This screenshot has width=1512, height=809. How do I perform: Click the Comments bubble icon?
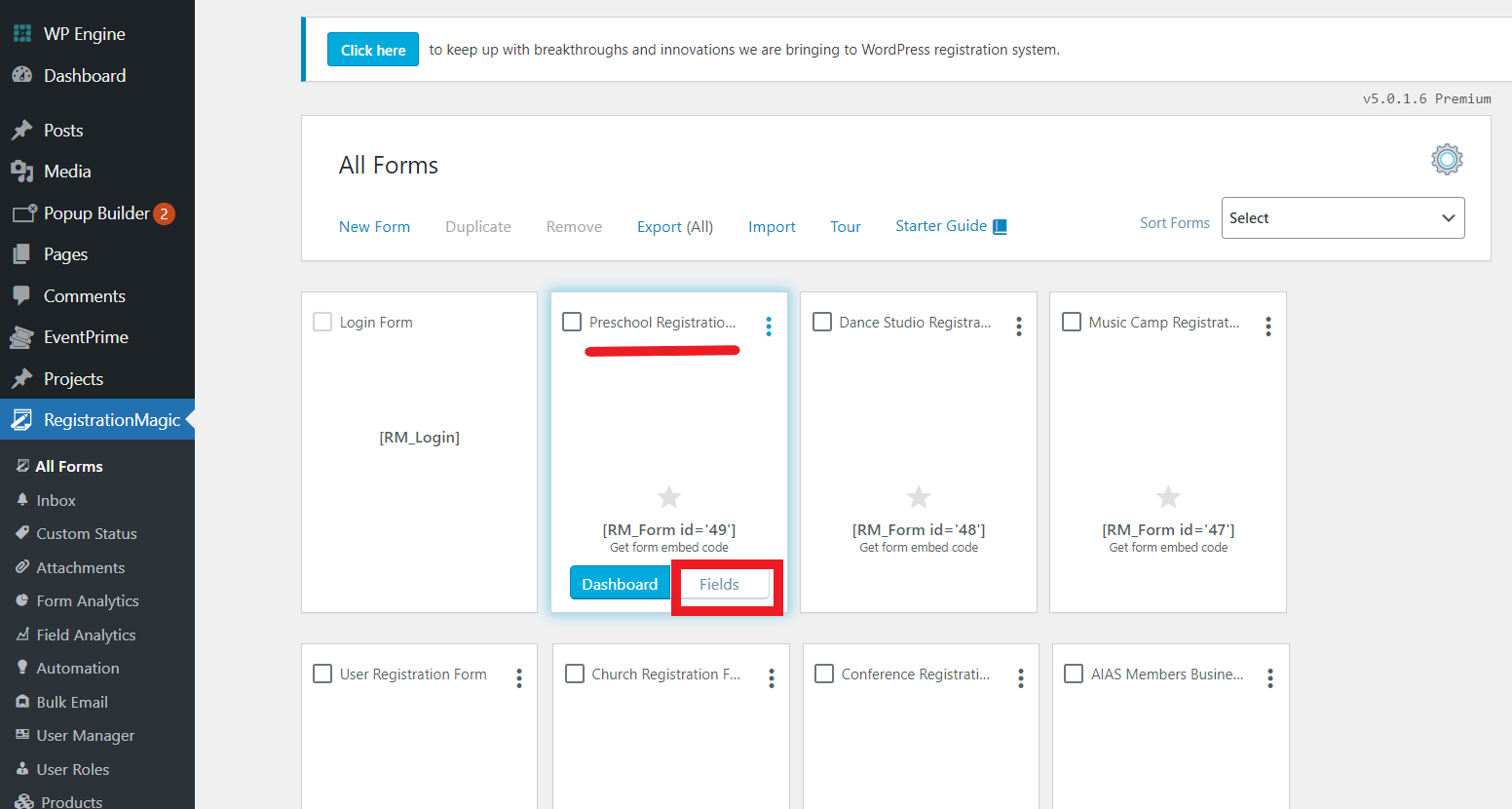pos(21,295)
